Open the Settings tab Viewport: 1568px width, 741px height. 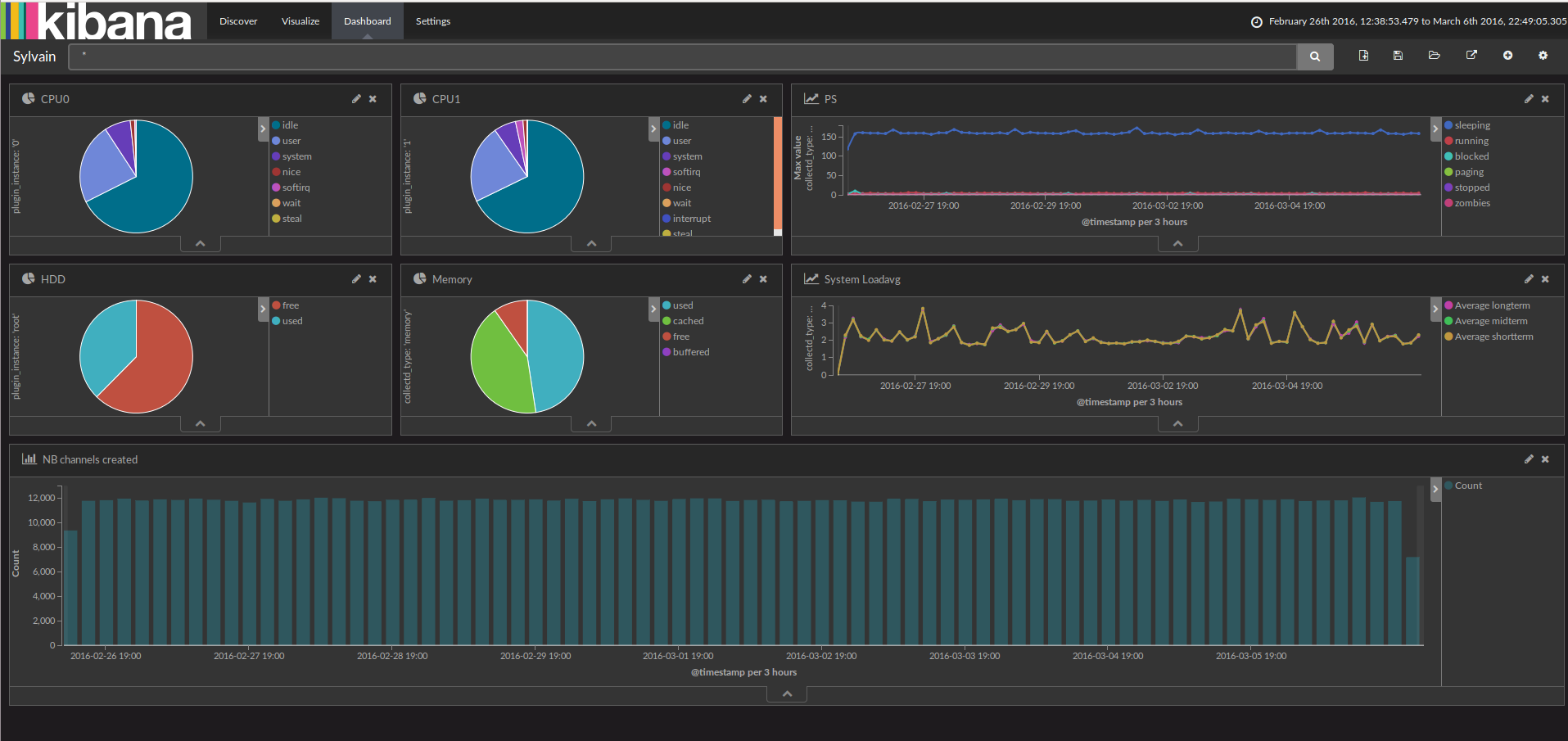tap(433, 21)
